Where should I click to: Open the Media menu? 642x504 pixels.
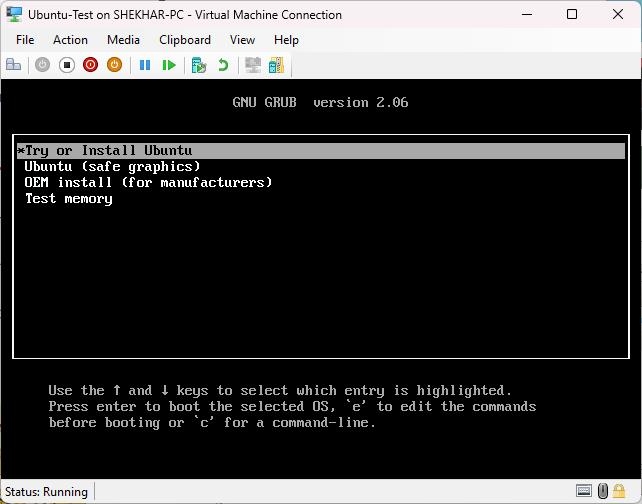(x=123, y=40)
